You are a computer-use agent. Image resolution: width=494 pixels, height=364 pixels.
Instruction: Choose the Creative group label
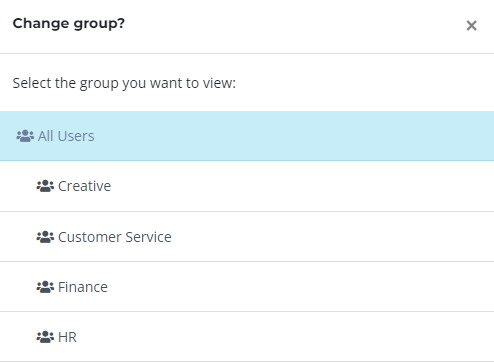84,186
